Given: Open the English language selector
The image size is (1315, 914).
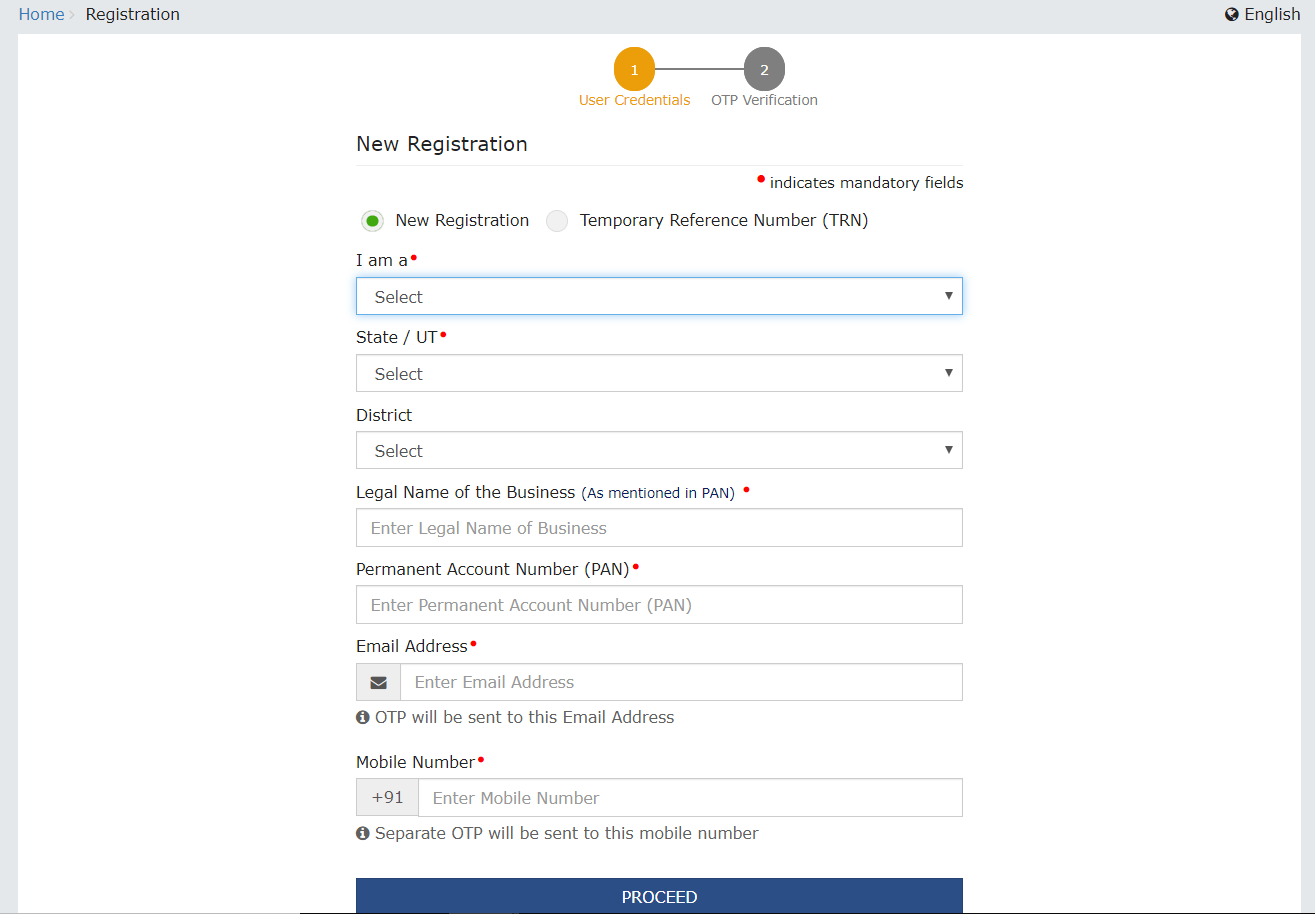Looking at the screenshot, I should click(1263, 15).
